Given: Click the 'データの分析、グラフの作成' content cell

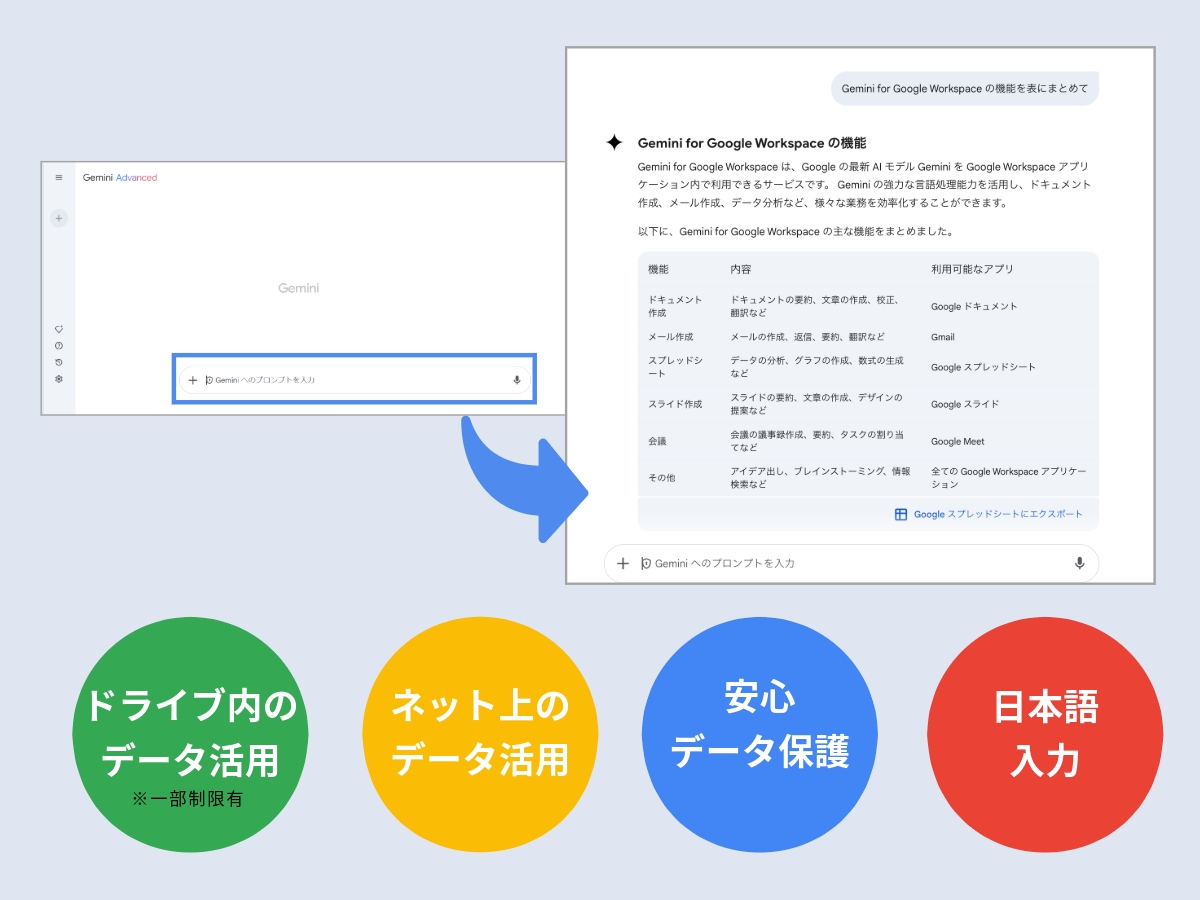Looking at the screenshot, I should coord(817,367).
